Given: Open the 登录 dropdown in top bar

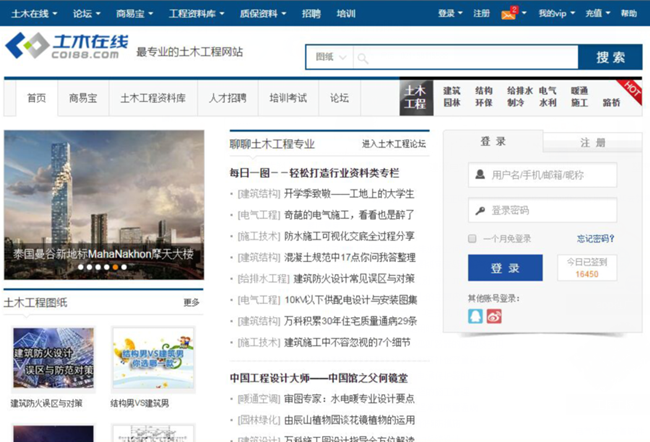Looking at the screenshot, I should coord(450,13).
